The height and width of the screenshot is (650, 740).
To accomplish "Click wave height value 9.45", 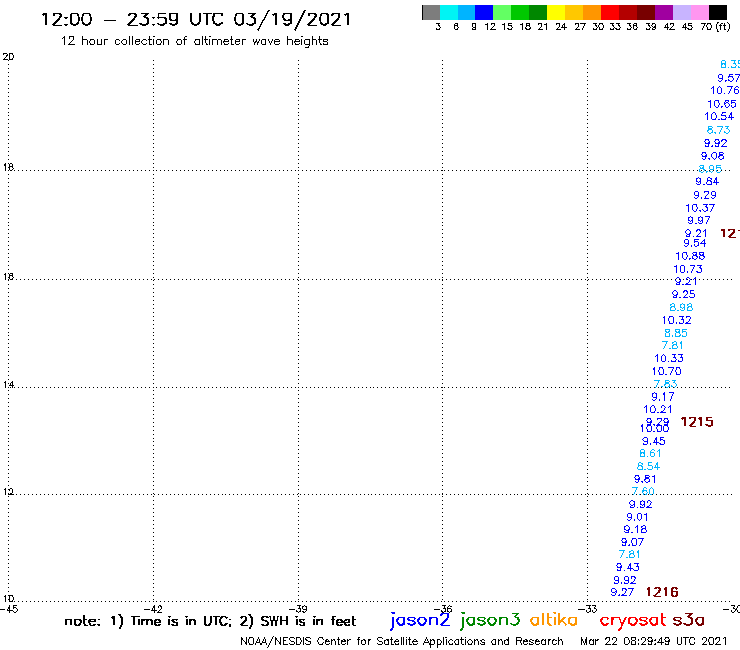I will point(654,441).
